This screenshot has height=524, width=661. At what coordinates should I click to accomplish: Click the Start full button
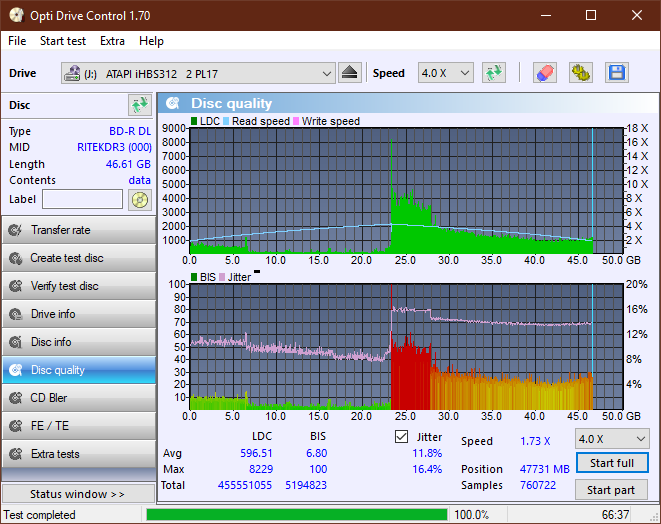[611, 464]
